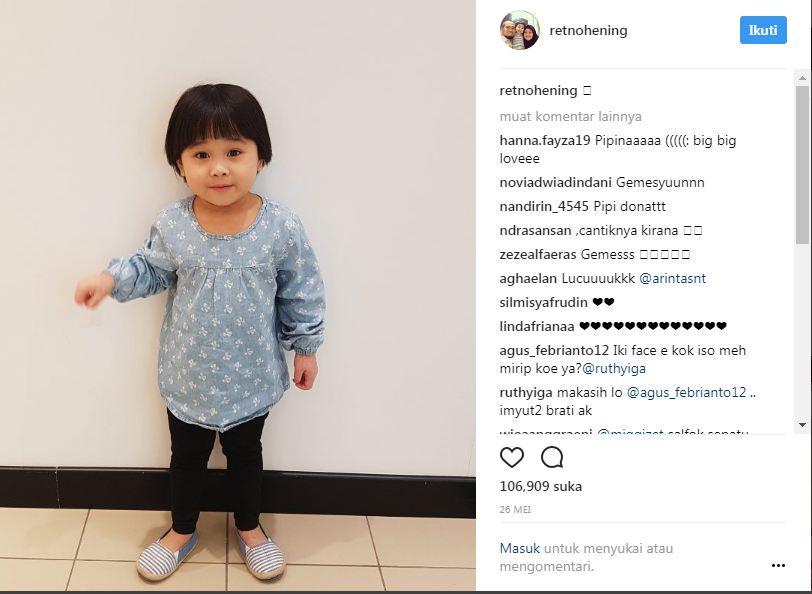The image size is (812, 594).
Task: Click the 26 MEI post date
Action: click(515, 510)
